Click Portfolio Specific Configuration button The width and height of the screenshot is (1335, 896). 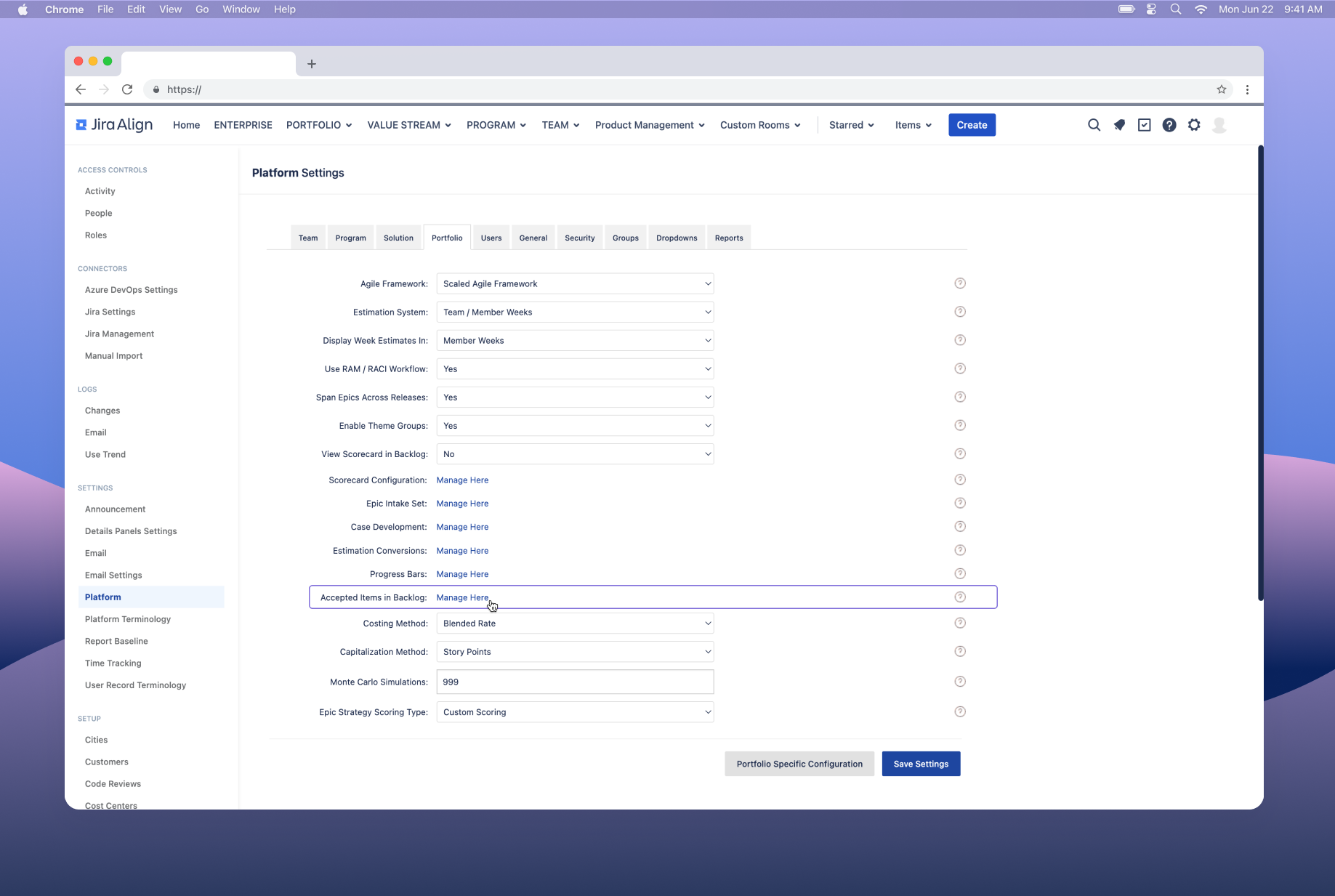[799, 764]
